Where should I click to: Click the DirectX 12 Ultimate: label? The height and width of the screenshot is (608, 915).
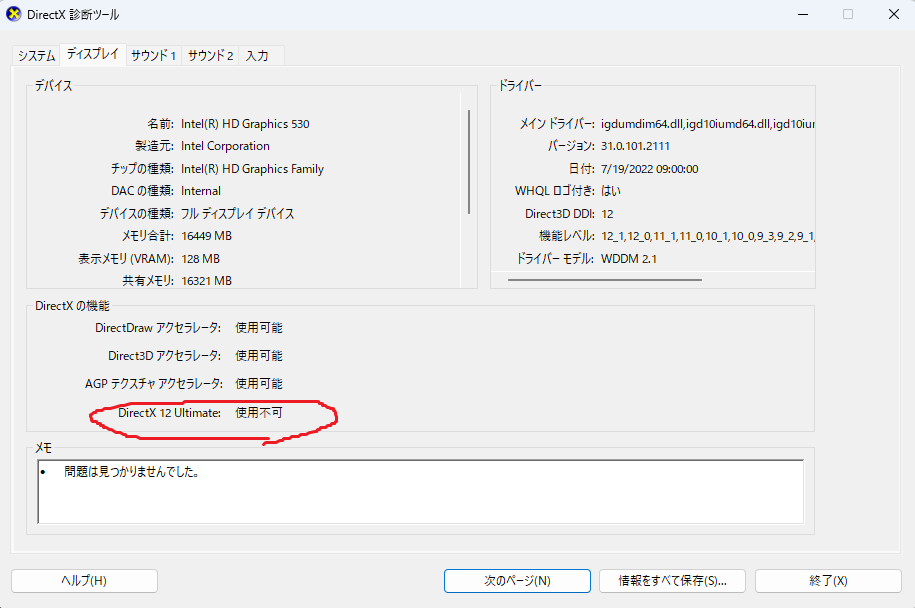pyautogui.click(x=169, y=413)
